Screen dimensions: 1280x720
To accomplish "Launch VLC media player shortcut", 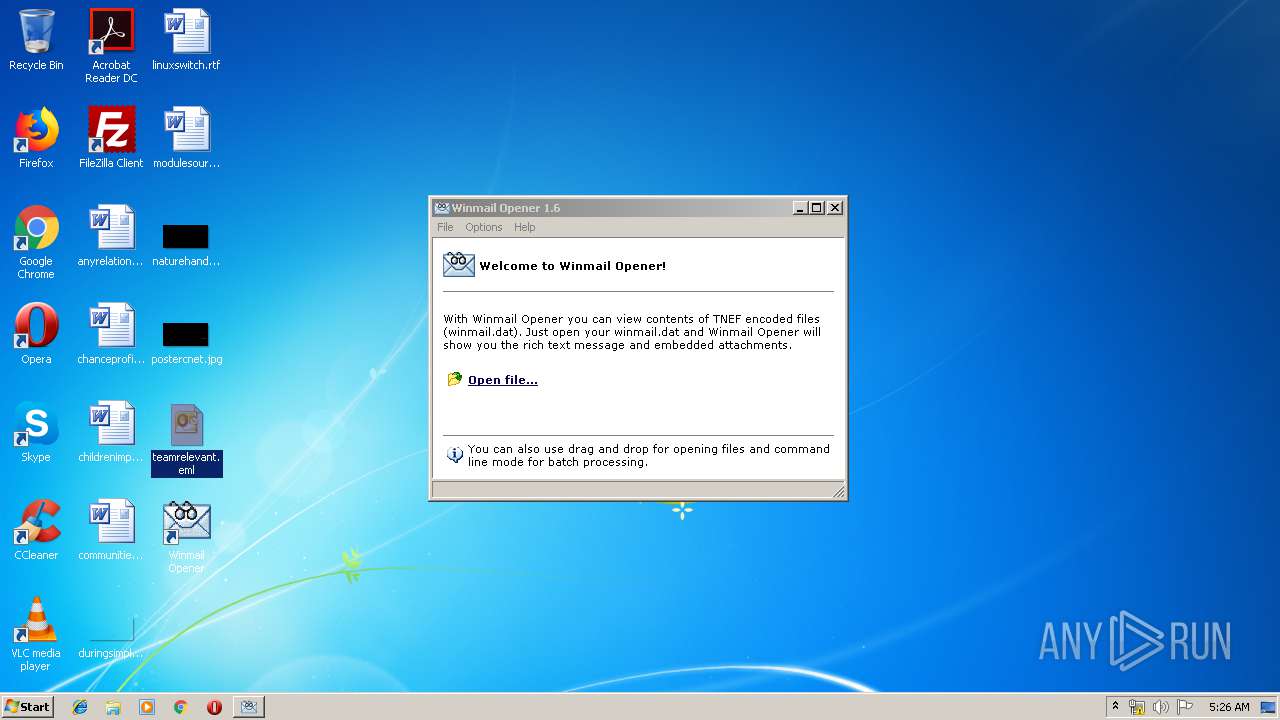I will pyautogui.click(x=36, y=634).
